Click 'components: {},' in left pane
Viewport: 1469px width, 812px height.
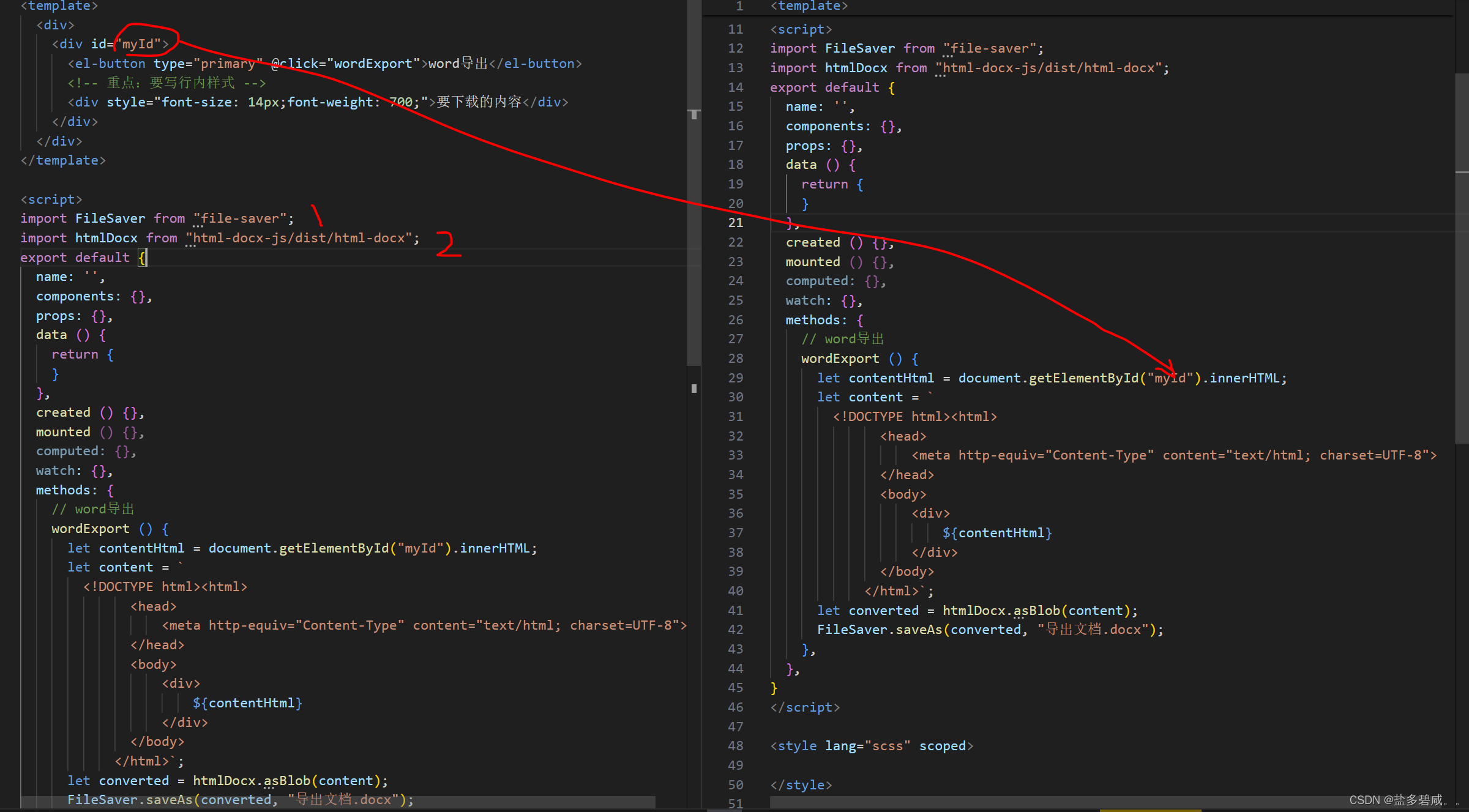pos(94,296)
